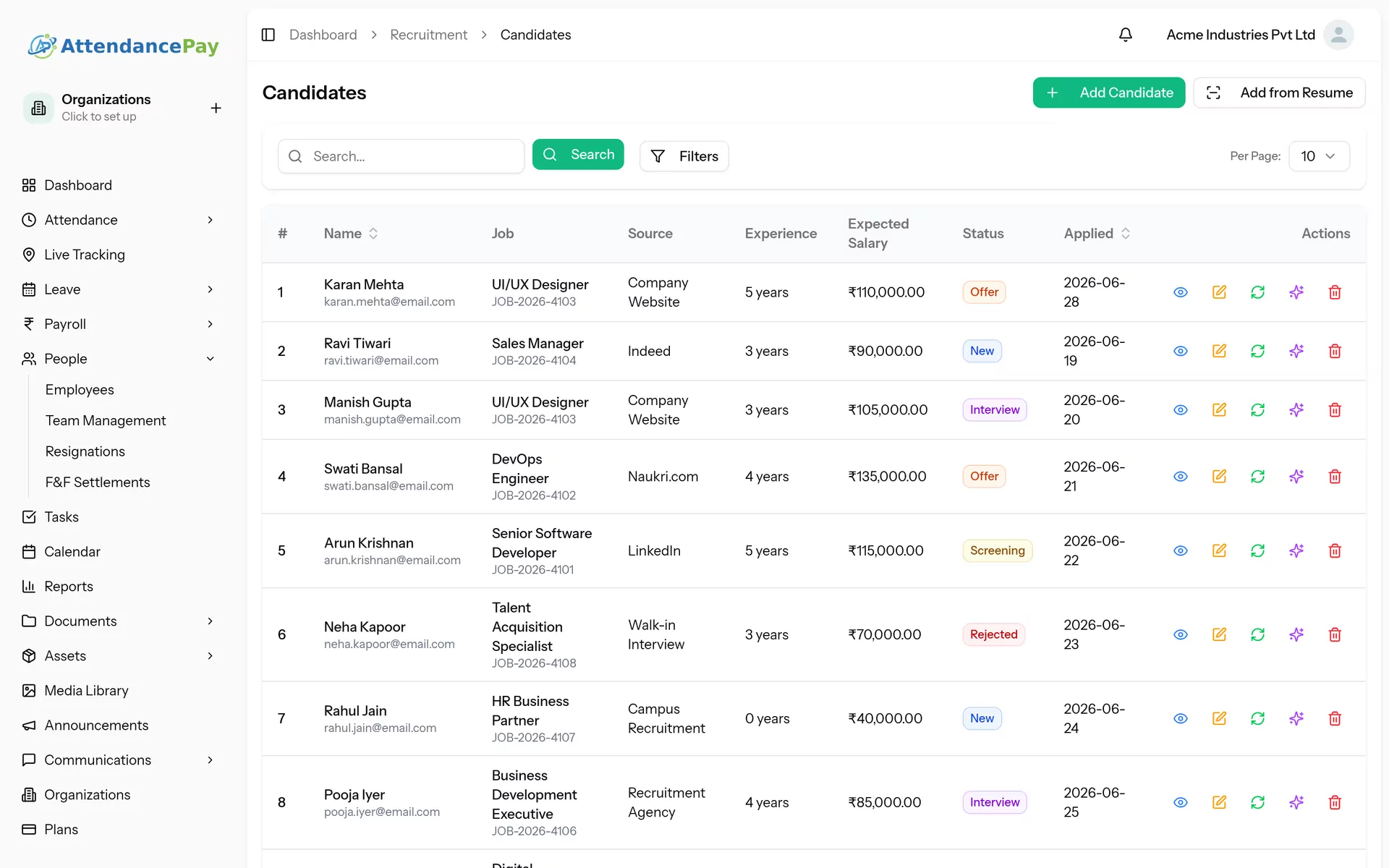Change status for Arun Krishnan via refresh icon
Screen dimensions: 1389x868
1258,550
